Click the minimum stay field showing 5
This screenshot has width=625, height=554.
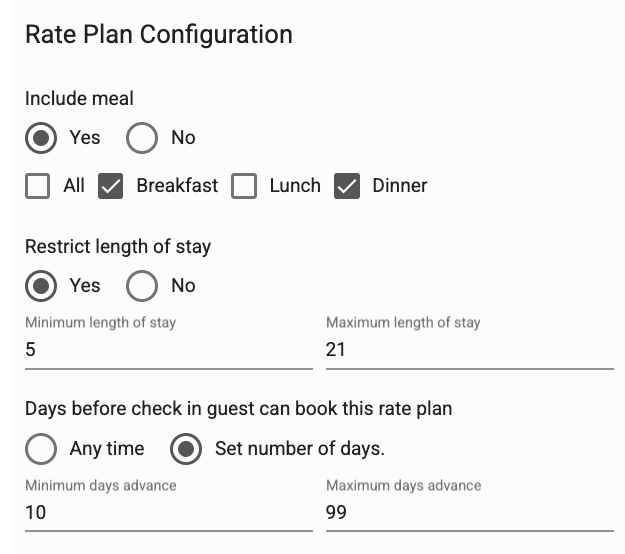point(168,350)
